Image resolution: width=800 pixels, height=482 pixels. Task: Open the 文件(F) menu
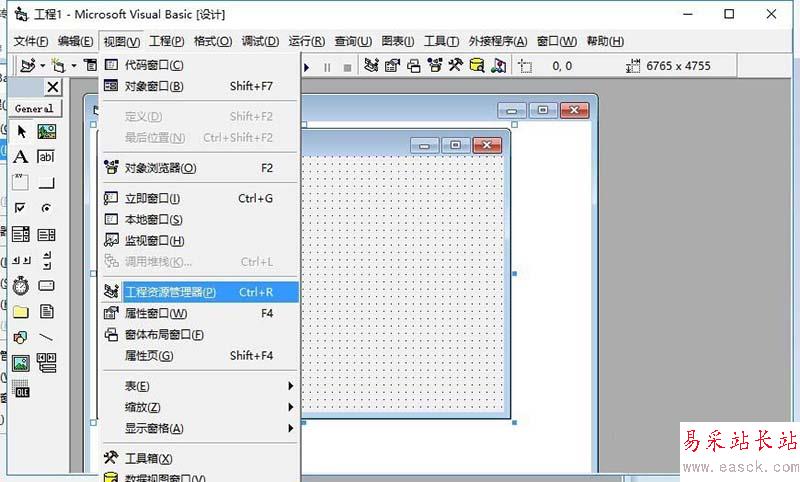click(31, 41)
